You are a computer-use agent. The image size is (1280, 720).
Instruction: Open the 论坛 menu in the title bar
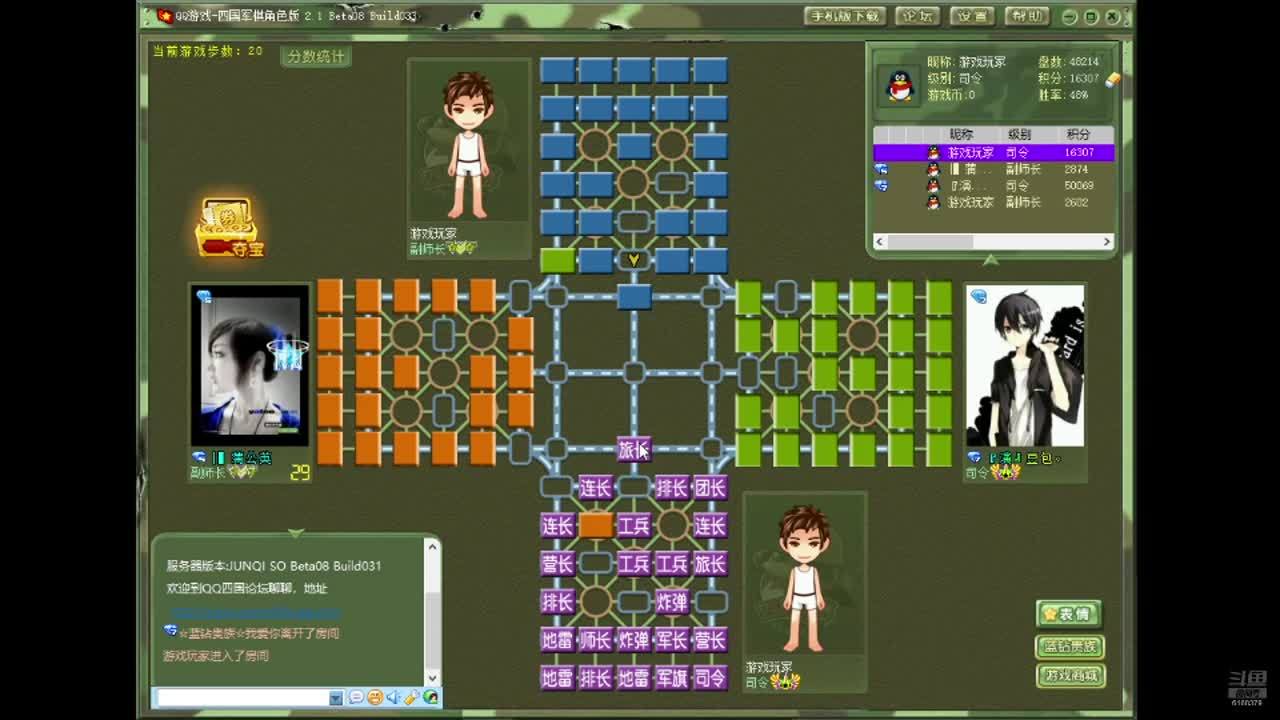point(917,16)
